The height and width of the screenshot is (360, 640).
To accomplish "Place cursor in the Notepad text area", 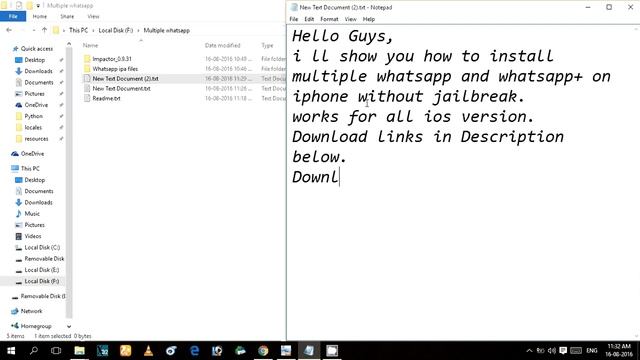I will point(461,182).
